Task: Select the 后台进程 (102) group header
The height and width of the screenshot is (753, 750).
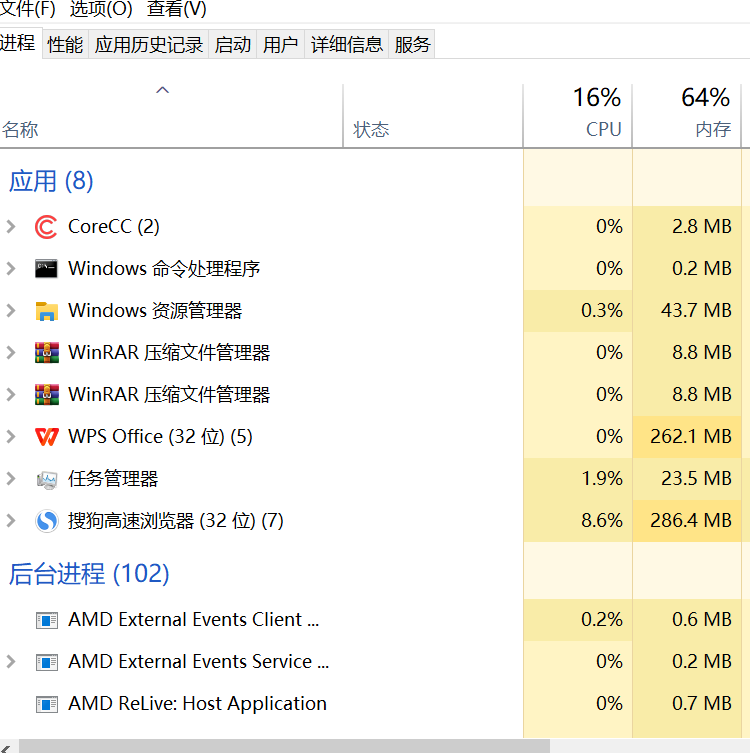Action: coord(89,573)
